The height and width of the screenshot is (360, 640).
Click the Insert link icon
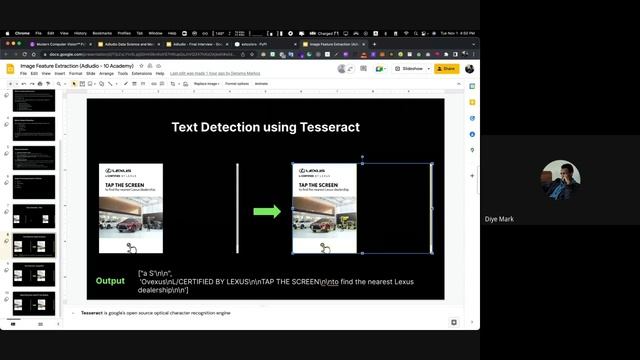pyautogui.click(x=154, y=84)
